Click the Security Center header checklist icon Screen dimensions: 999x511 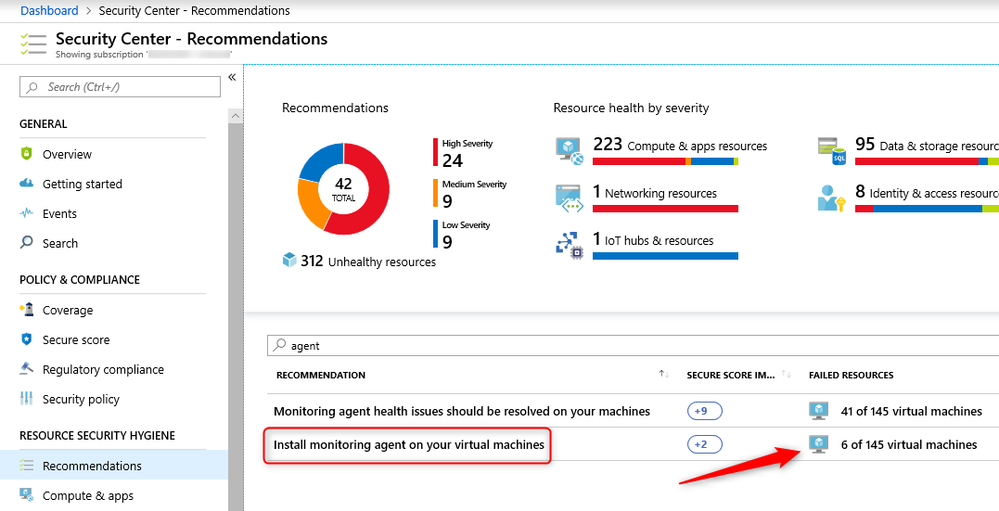[33, 43]
